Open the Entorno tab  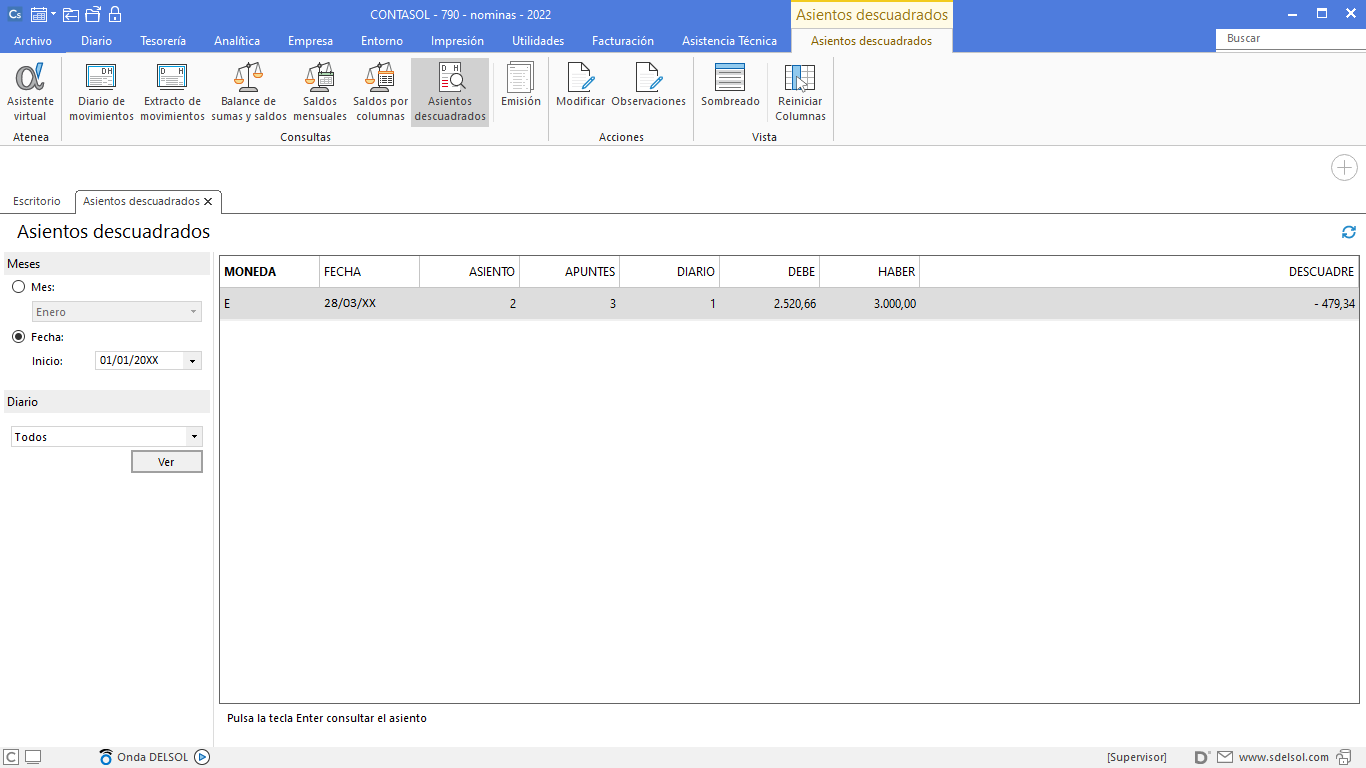pos(382,41)
